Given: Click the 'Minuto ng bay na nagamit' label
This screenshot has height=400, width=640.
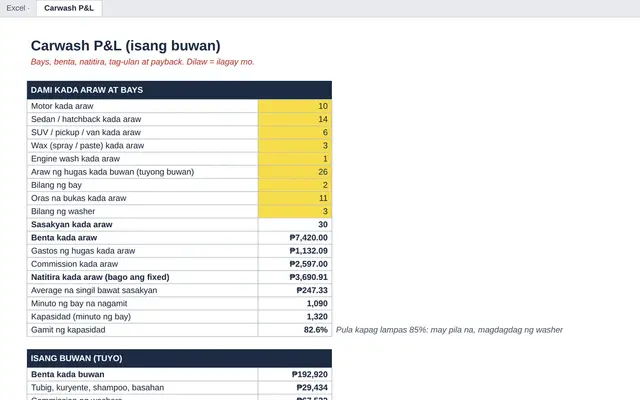Looking at the screenshot, I should [79, 304].
